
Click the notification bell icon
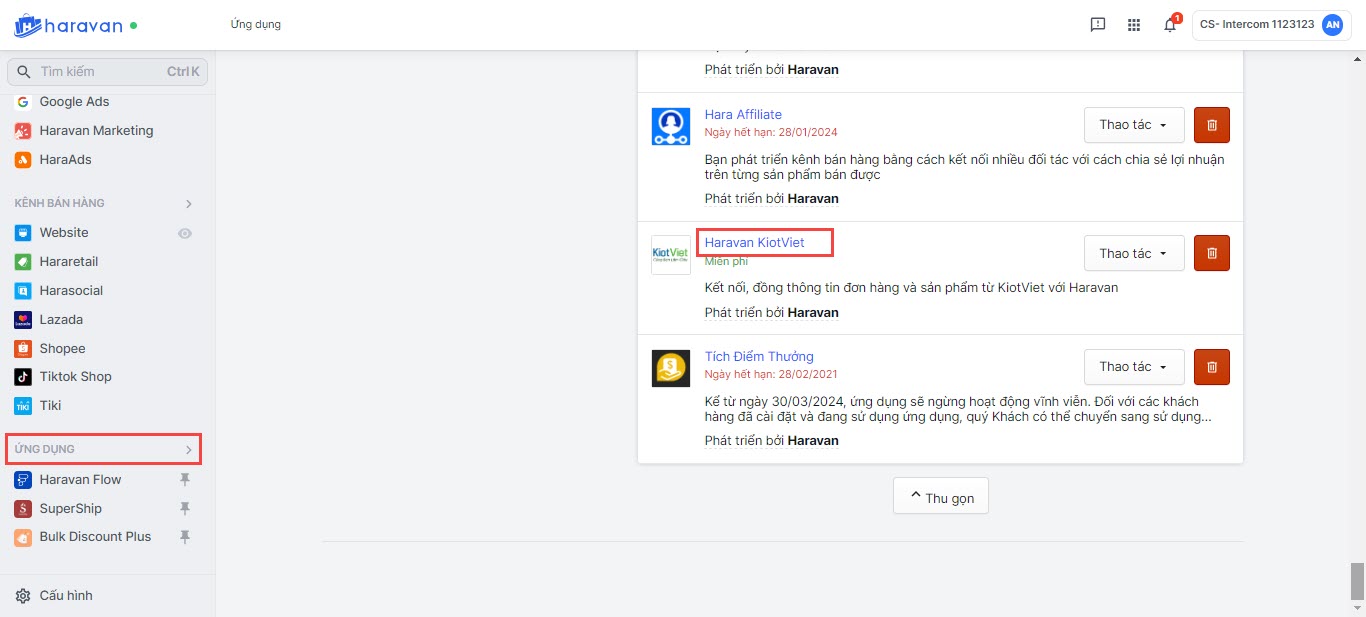pos(1169,25)
